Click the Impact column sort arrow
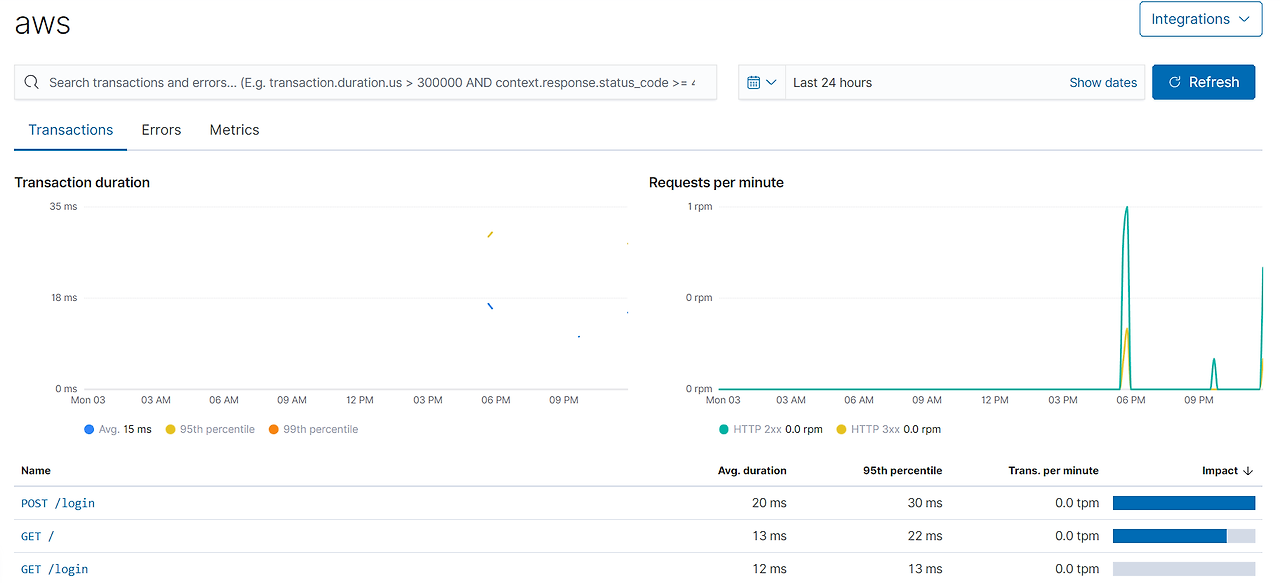This screenshot has width=1280, height=583. pos(1250,470)
